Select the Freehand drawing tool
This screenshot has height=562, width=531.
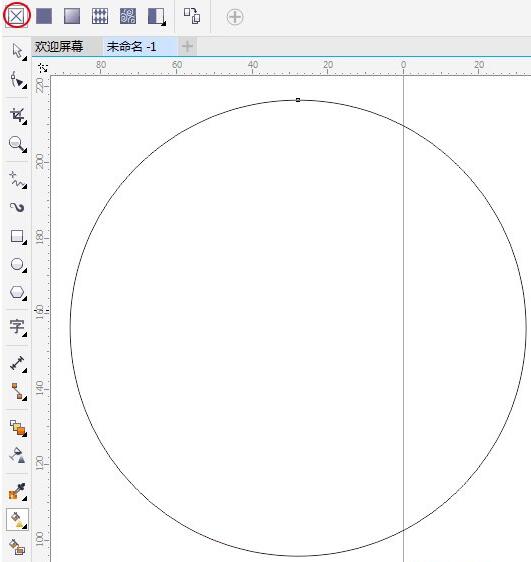17,180
